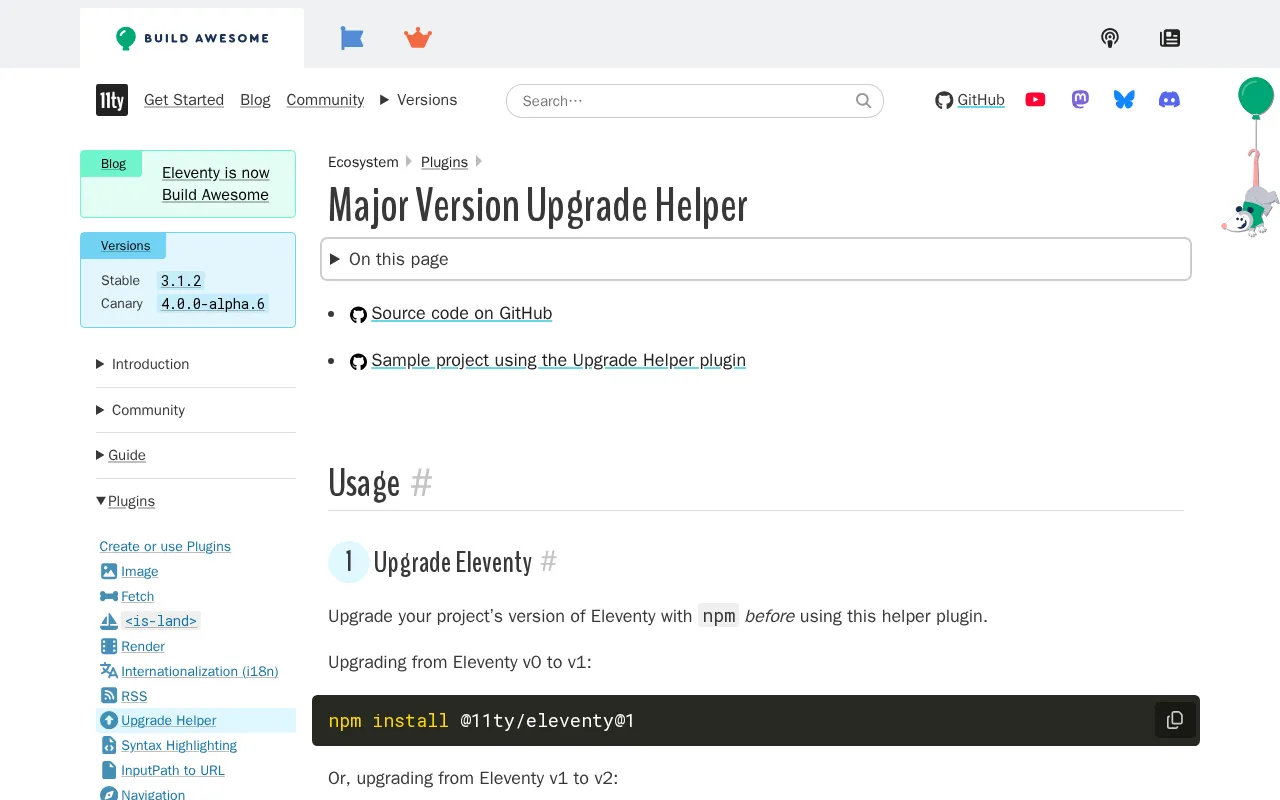Screen dimensions: 1280x800
Task: Click the Render plugin icon
Action: (x=109, y=646)
